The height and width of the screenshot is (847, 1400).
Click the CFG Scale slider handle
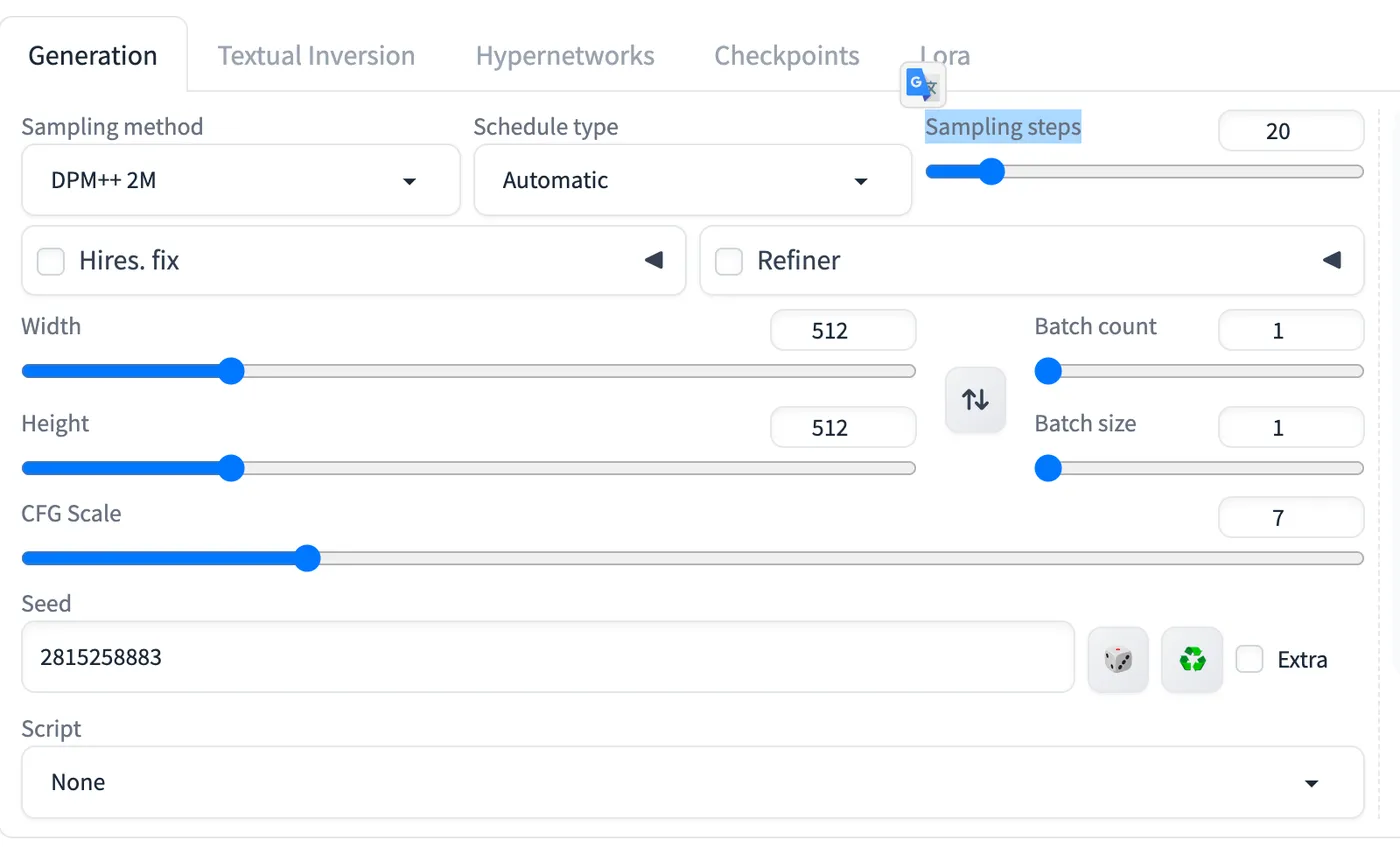(x=307, y=558)
